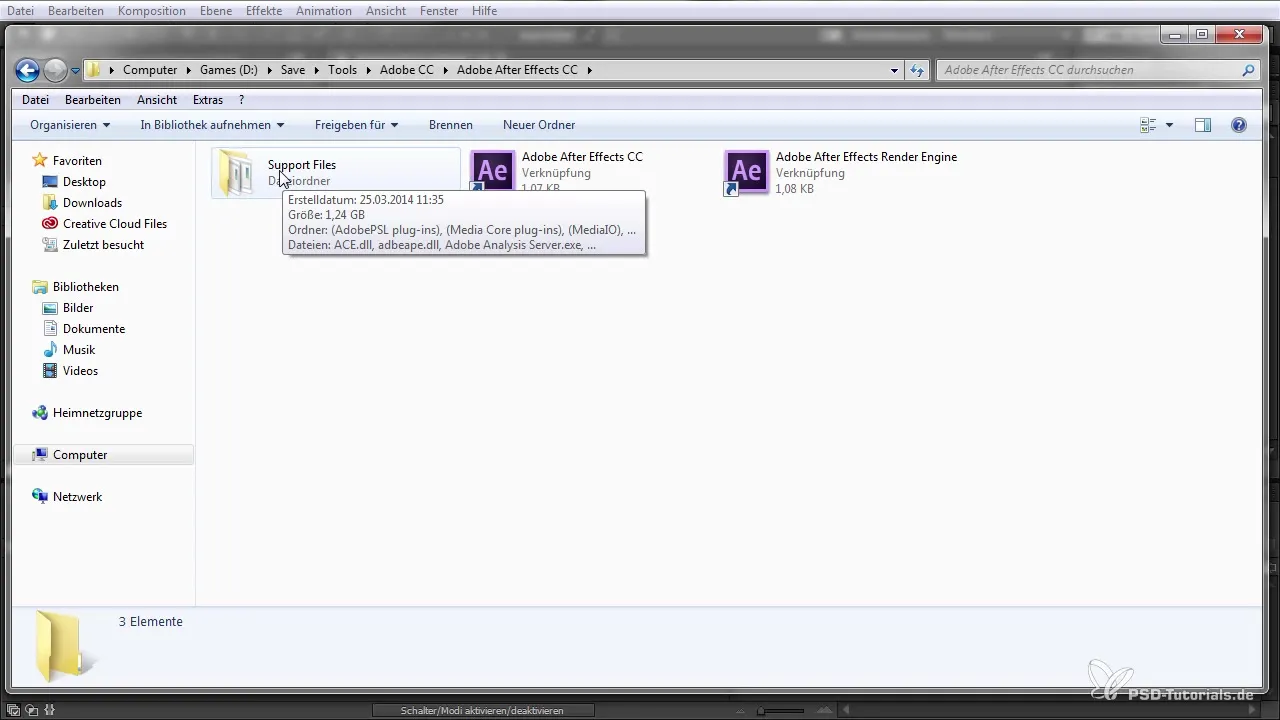Open the Adobe CC breadcrumb folder

pos(407,70)
